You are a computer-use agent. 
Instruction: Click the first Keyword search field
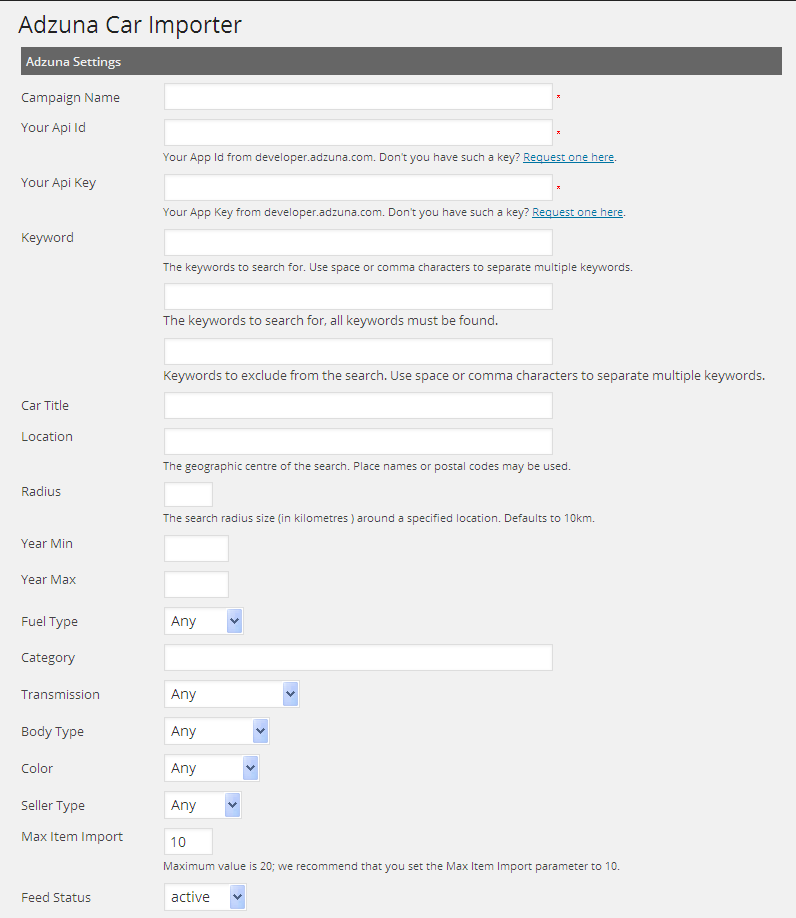pos(358,243)
